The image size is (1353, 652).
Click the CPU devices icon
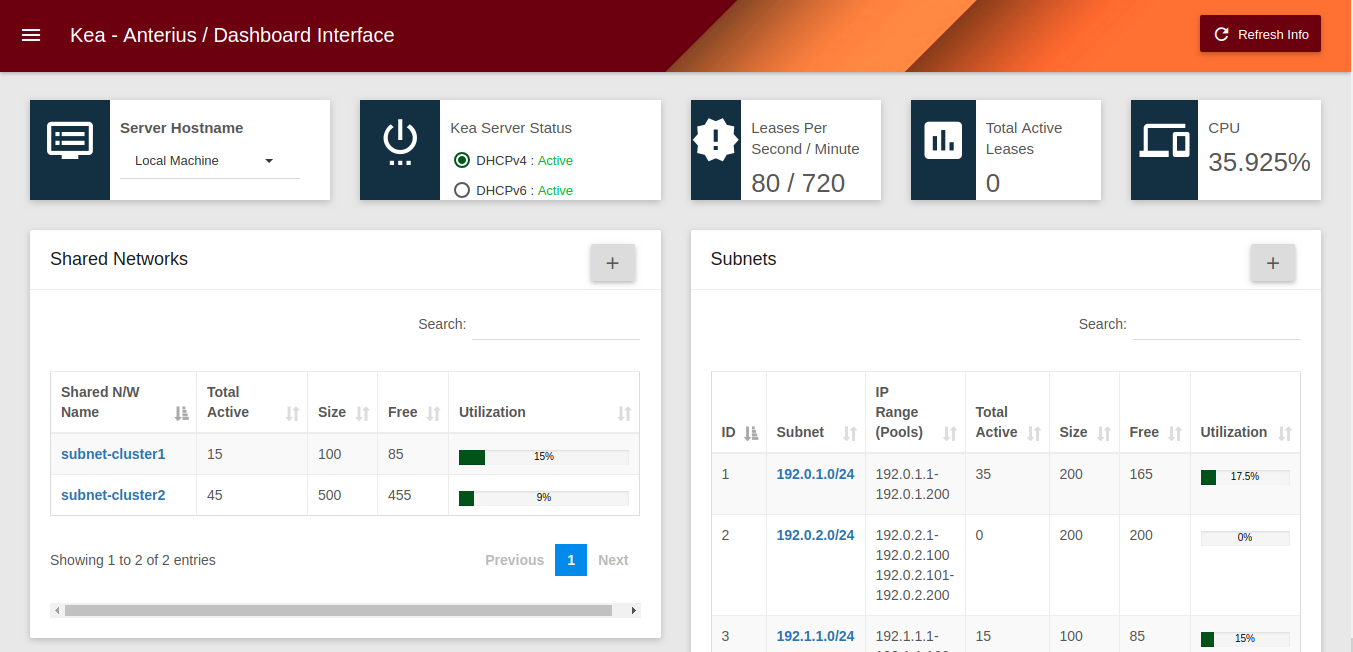pos(1164,141)
